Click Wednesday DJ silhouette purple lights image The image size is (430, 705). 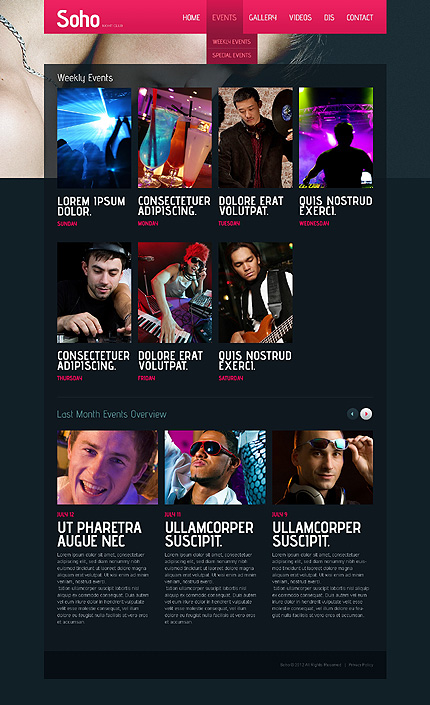pos(336,138)
